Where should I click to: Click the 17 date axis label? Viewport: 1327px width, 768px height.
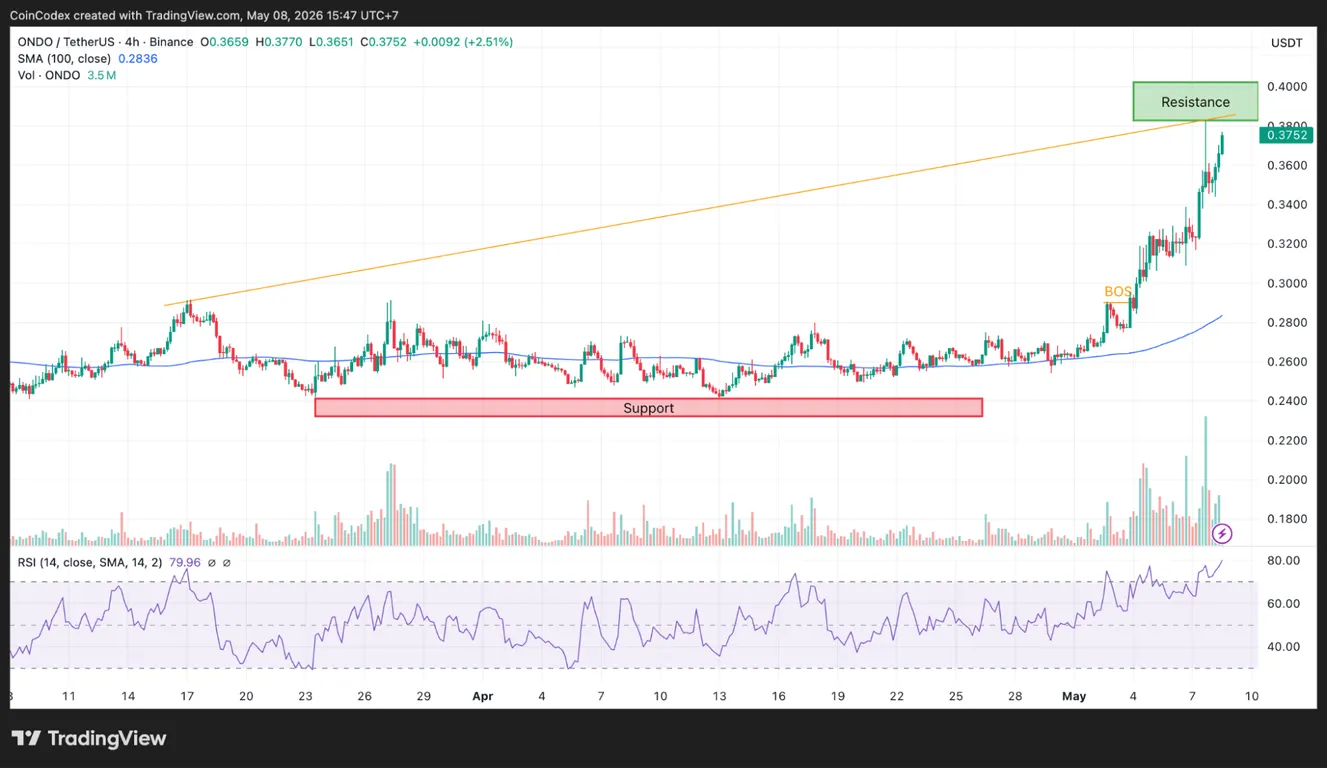pyautogui.click(x=187, y=696)
